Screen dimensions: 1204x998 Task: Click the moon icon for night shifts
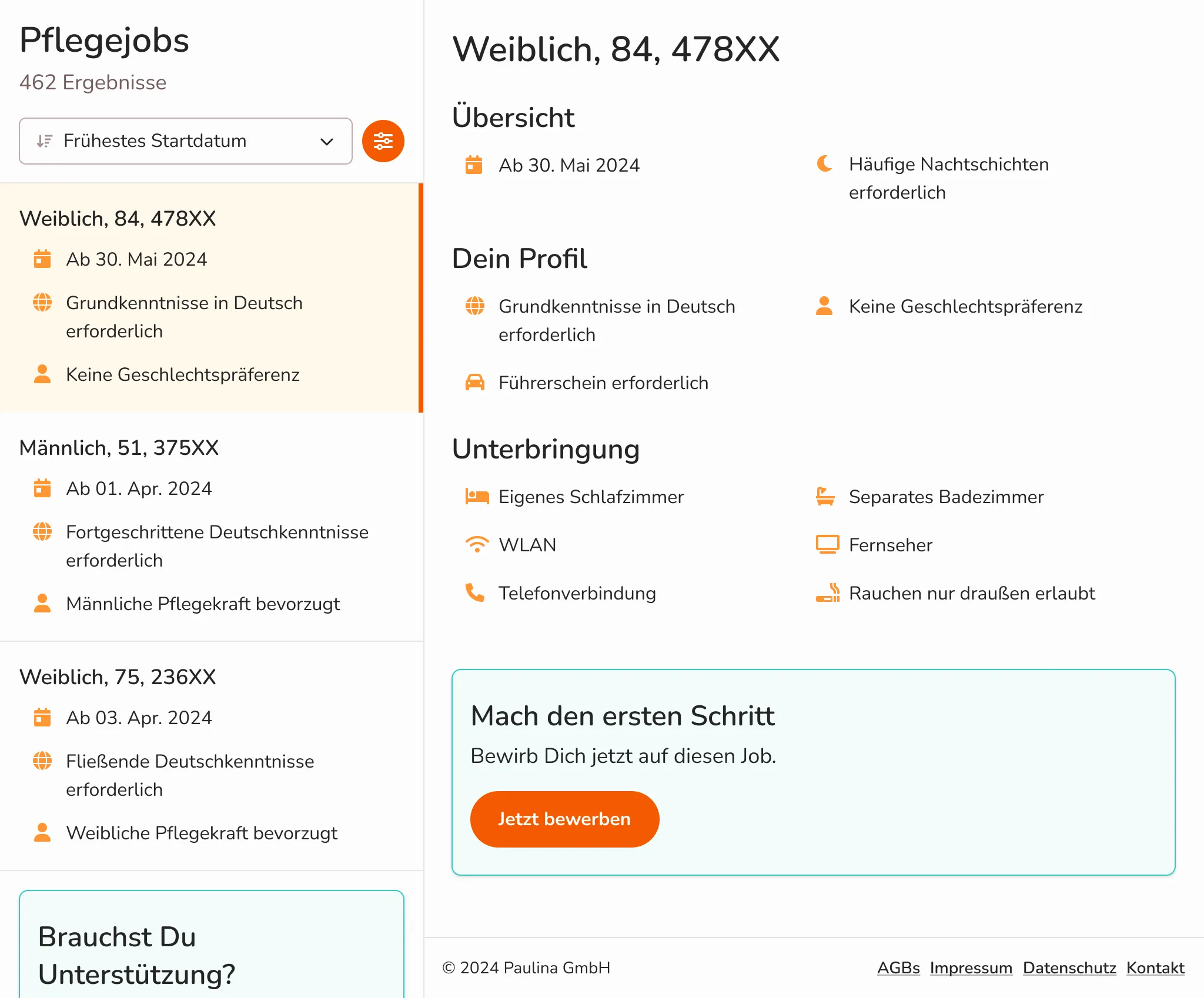point(825,163)
